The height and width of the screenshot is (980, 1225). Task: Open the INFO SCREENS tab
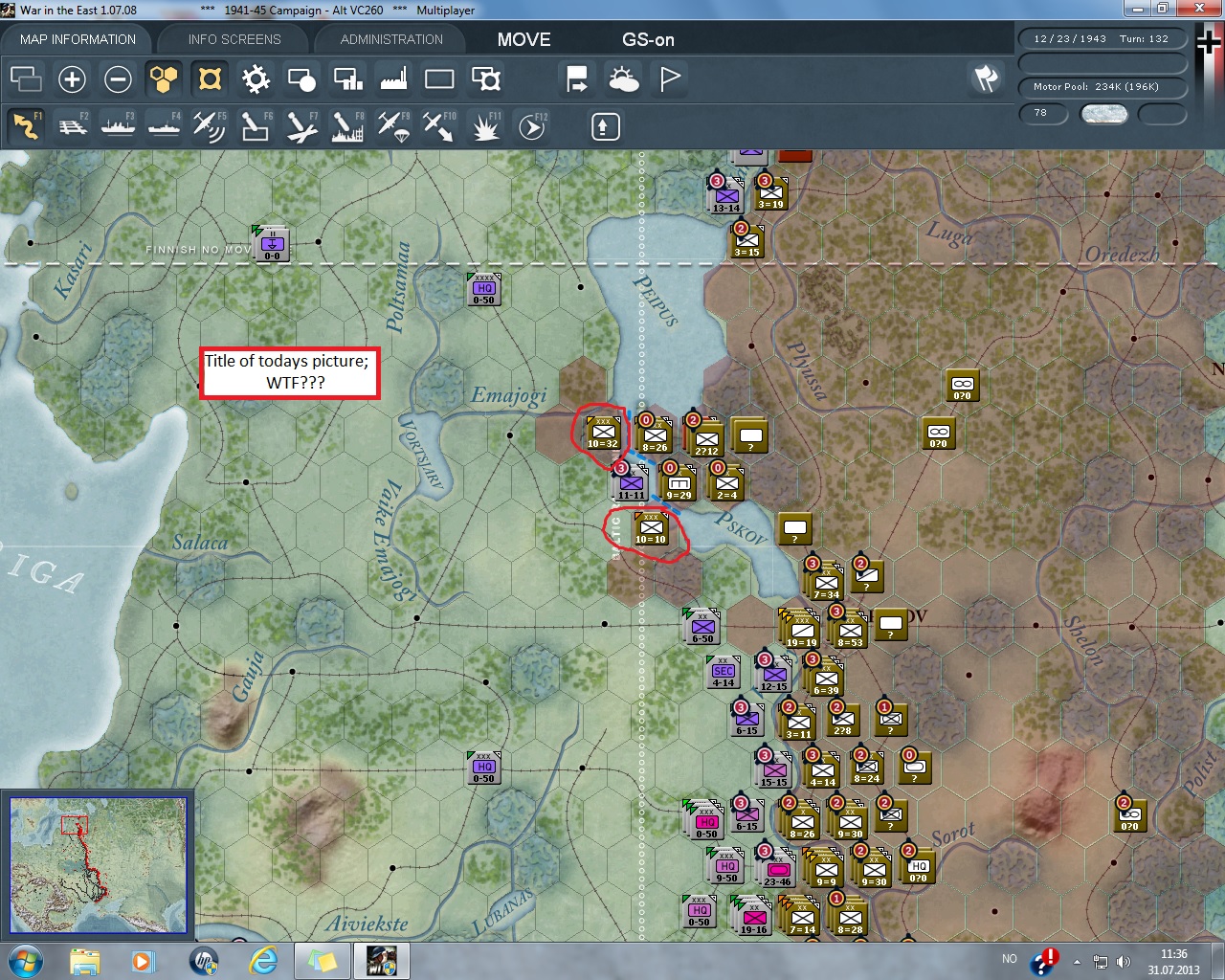pos(234,39)
